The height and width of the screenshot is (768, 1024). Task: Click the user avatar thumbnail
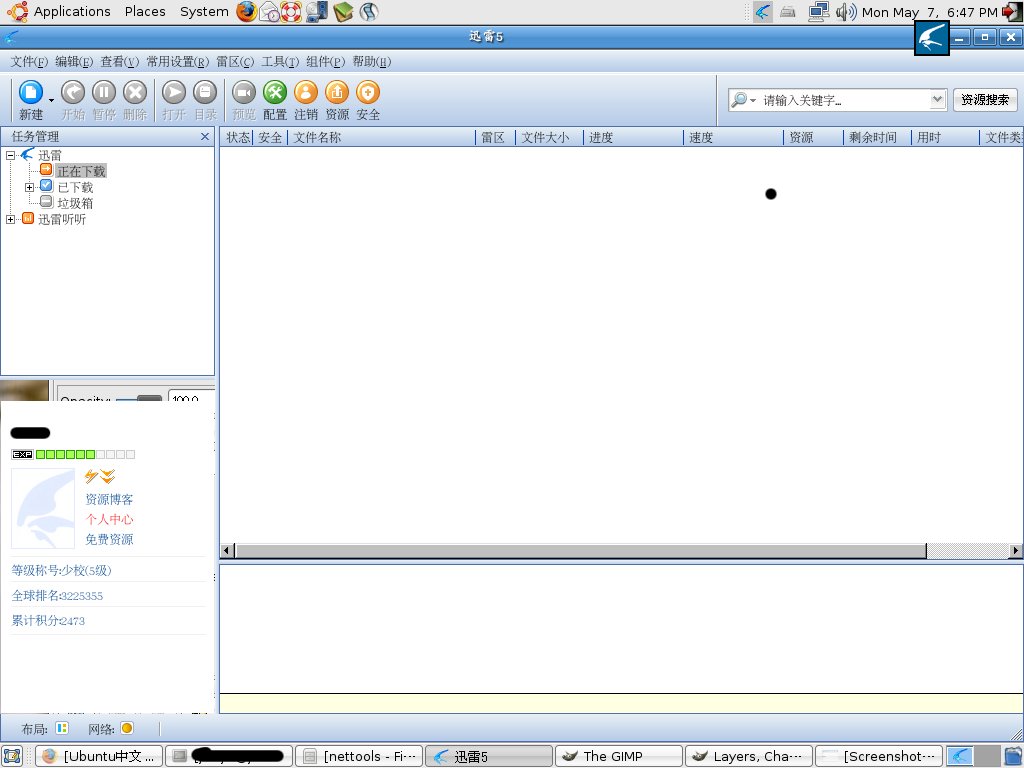coord(43,508)
